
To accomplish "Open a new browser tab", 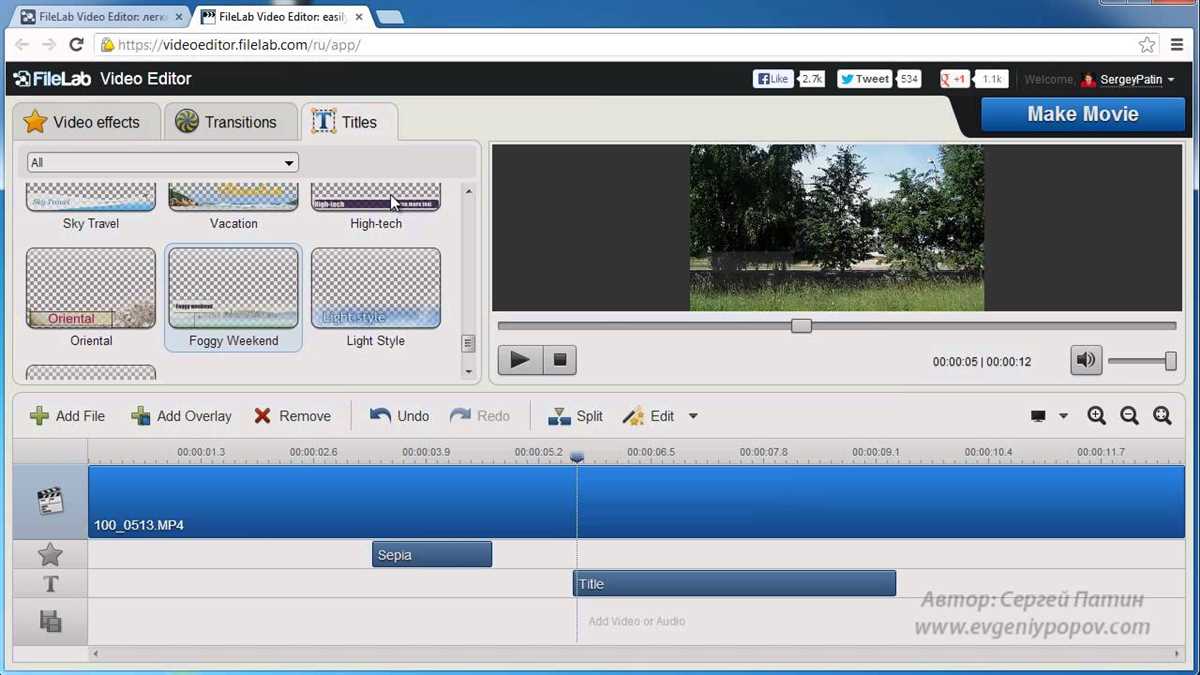I will 389,17.
